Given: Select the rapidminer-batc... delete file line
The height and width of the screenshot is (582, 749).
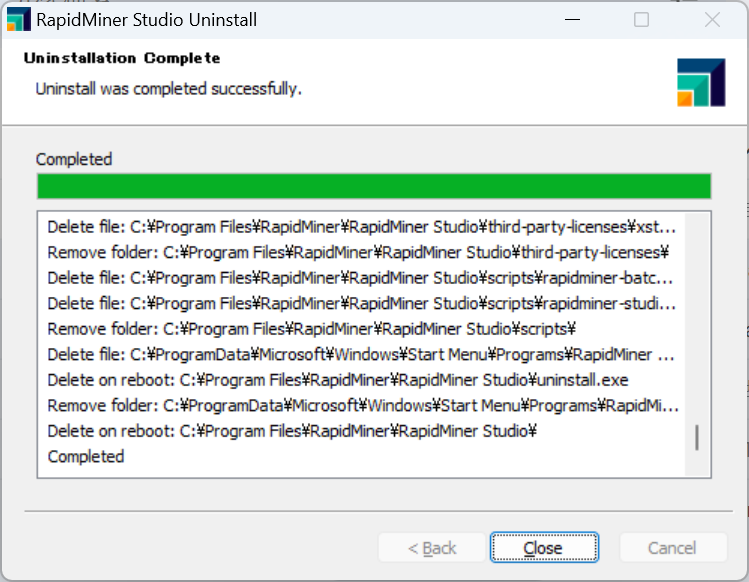Looking at the screenshot, I should pos(361,278).
